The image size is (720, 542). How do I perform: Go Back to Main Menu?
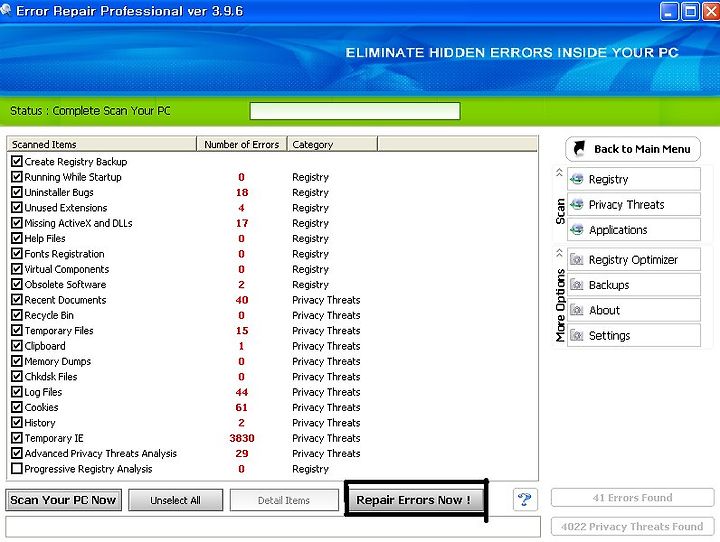[633, 149]
